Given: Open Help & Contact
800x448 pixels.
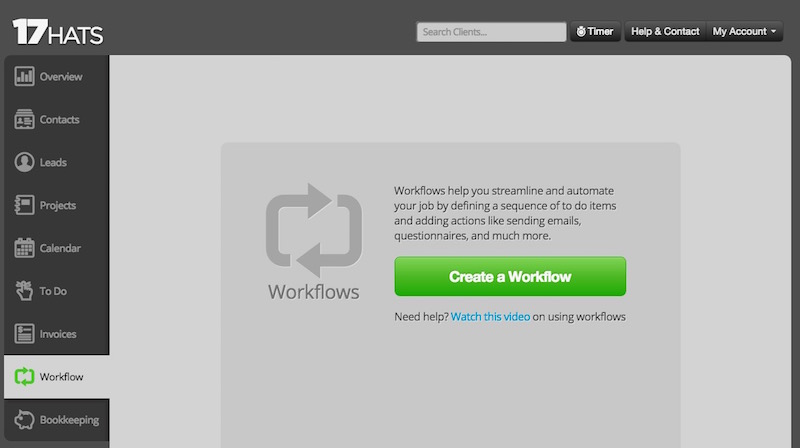Looking at the screenshot, I should tap(665, 32).
